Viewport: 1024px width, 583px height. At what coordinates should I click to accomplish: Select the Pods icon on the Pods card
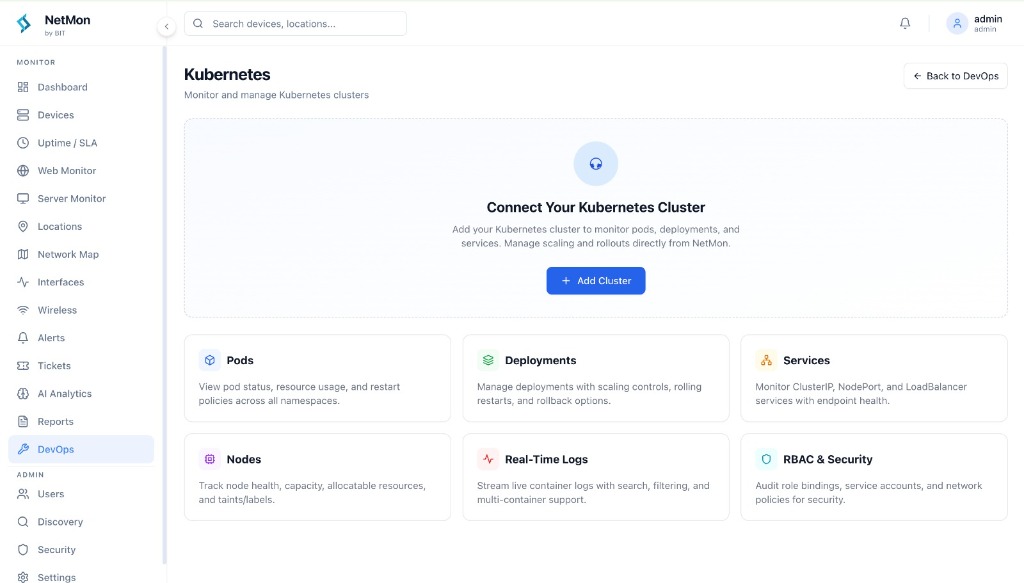pos(210,360)
